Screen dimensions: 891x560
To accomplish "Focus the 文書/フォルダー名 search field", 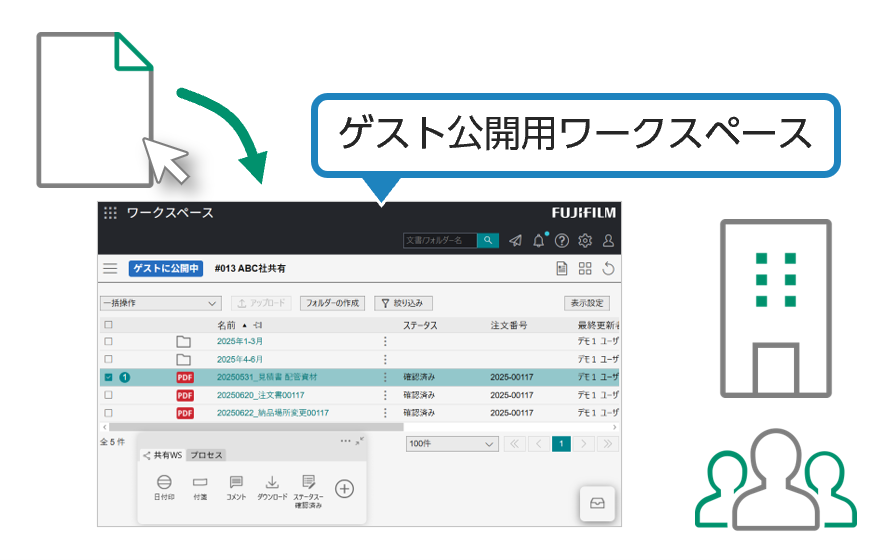I will coord(440,240).
